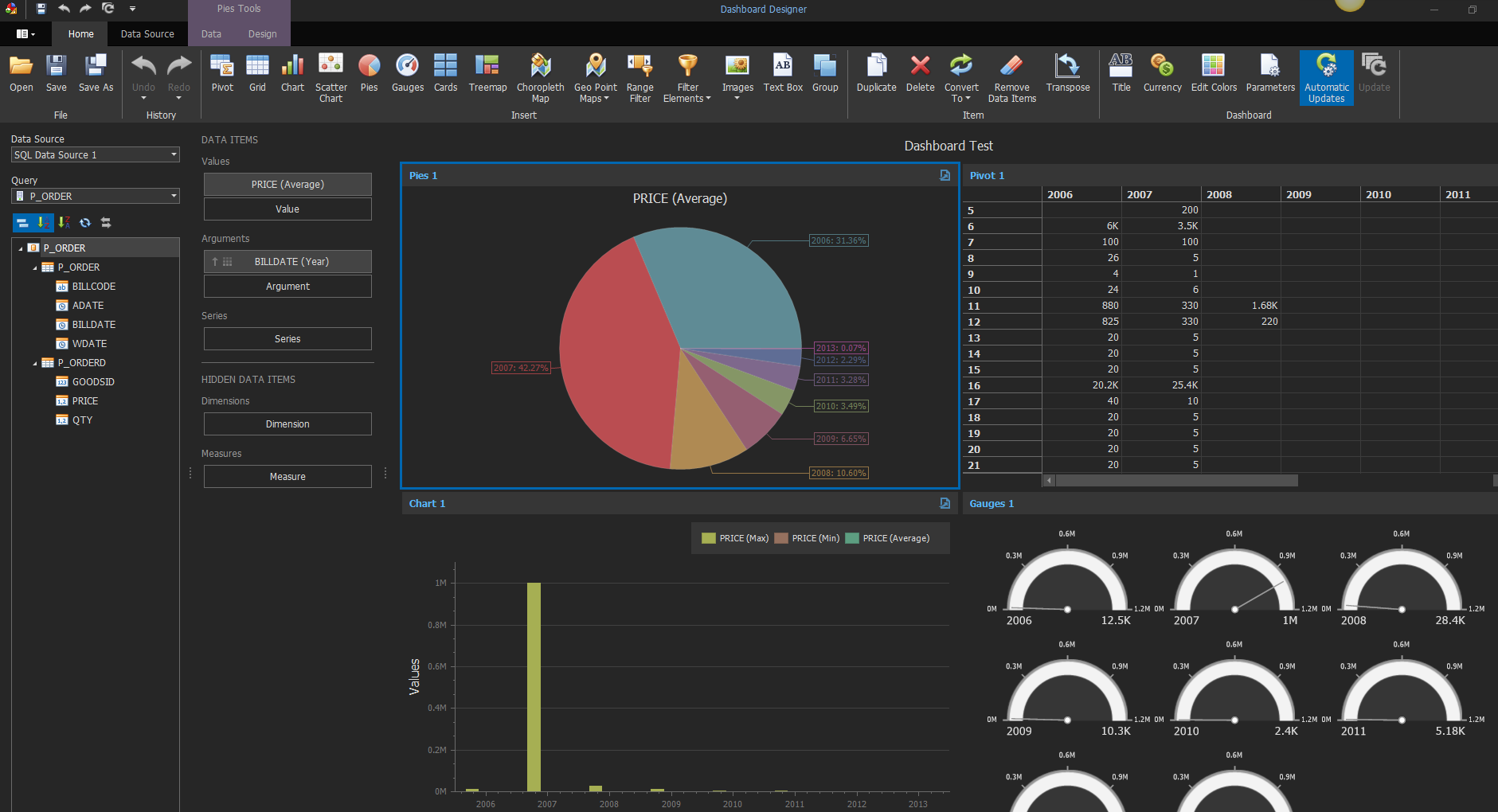This screenshot has height=812, width=1498.
Task: Click export icon in Chart 1 caption
Action: [945, 503]
